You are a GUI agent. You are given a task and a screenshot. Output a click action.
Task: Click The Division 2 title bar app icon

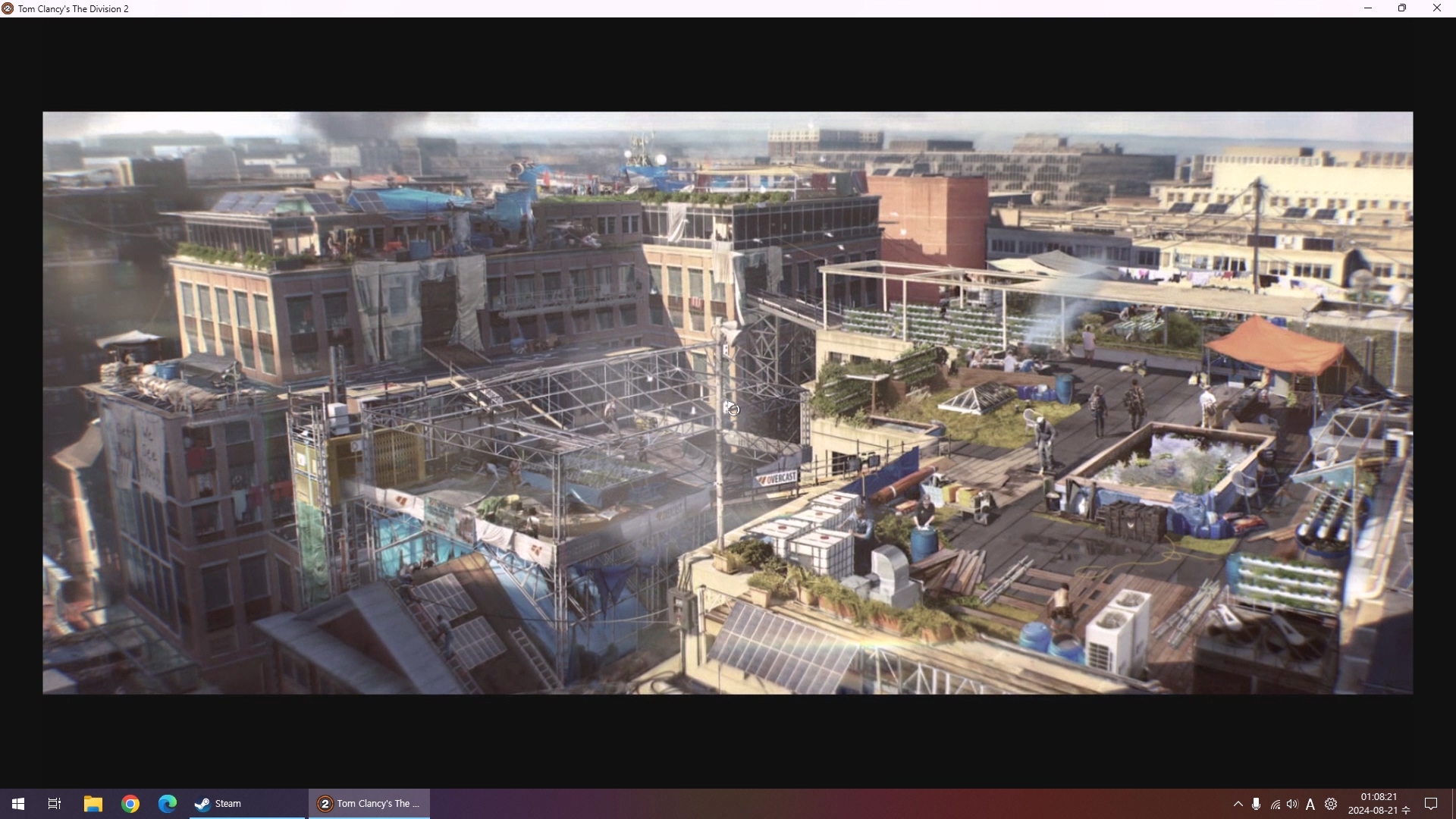coord(8,8)
